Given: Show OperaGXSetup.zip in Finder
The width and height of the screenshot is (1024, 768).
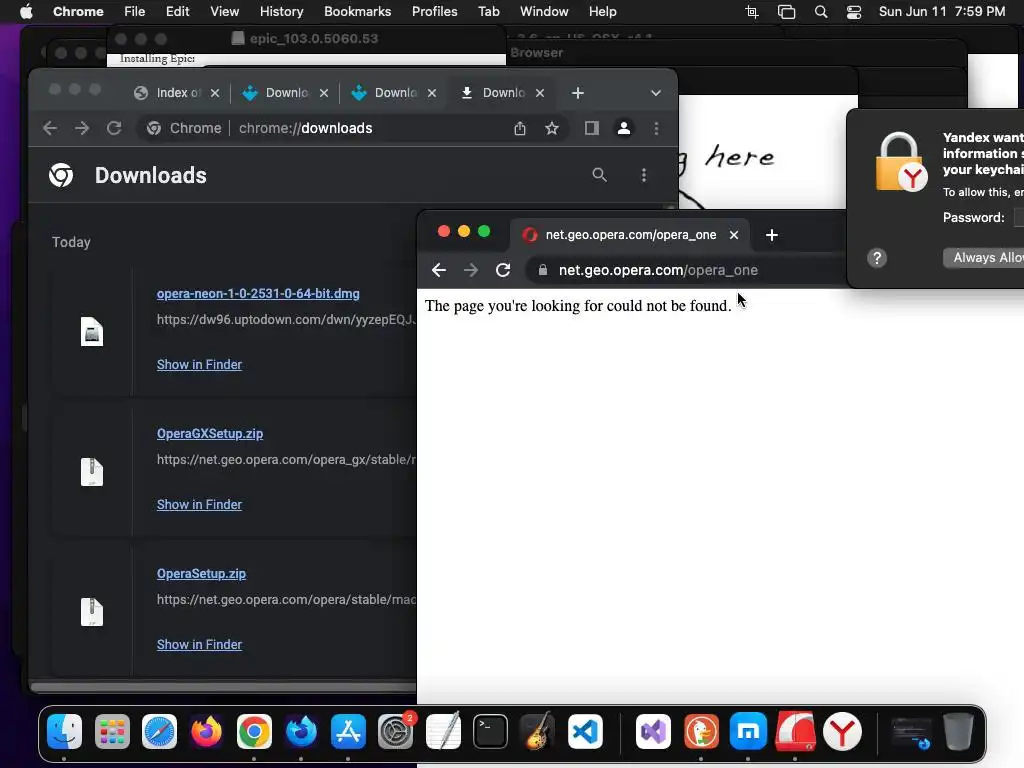Looking at the screenshot, I should coord(199,504).
